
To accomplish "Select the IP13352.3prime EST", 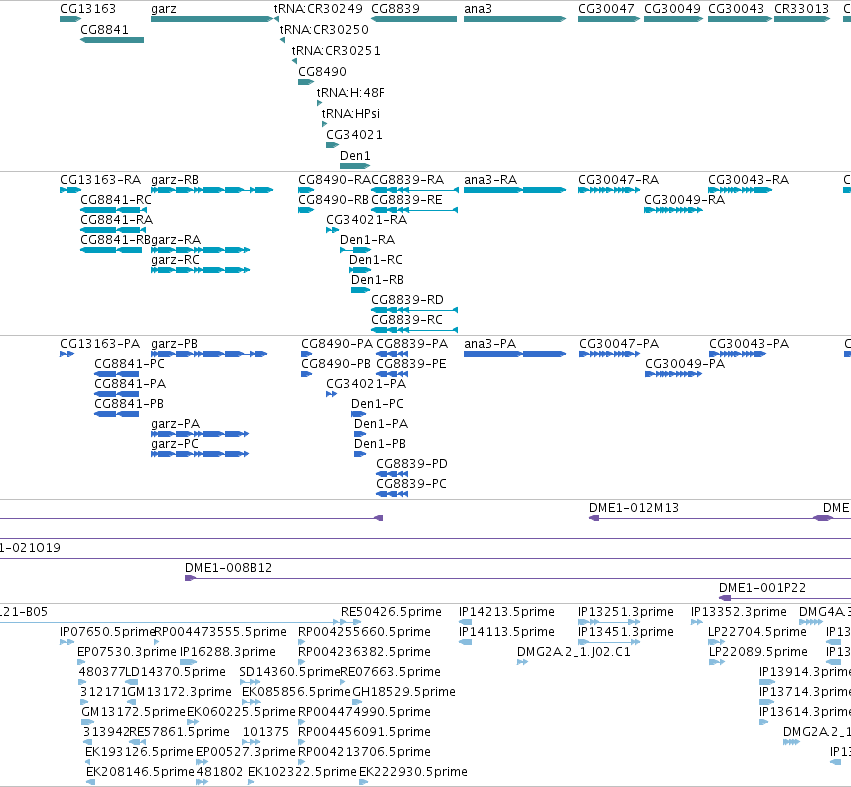I will coord(697,622).
